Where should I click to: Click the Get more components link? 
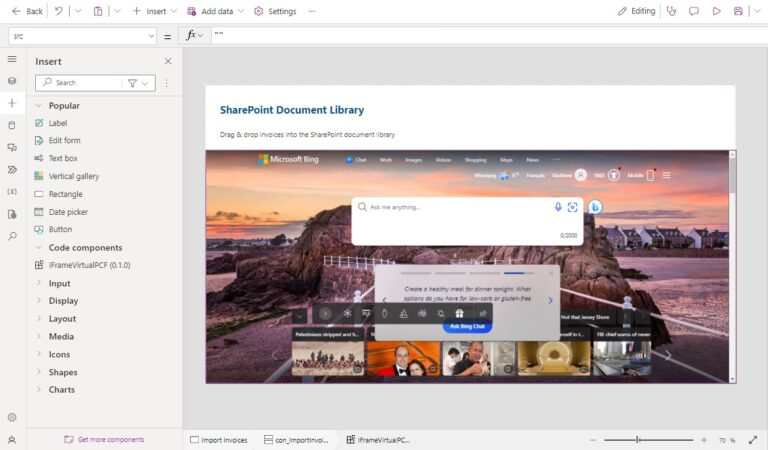[104, 440]
